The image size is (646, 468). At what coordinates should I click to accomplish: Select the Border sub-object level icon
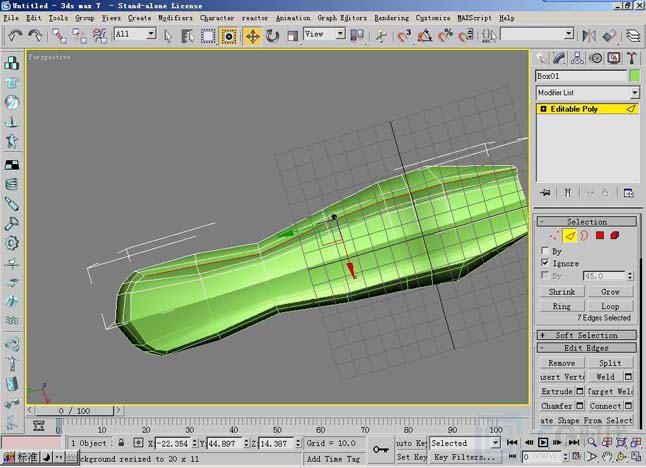(x=584, y=235)
